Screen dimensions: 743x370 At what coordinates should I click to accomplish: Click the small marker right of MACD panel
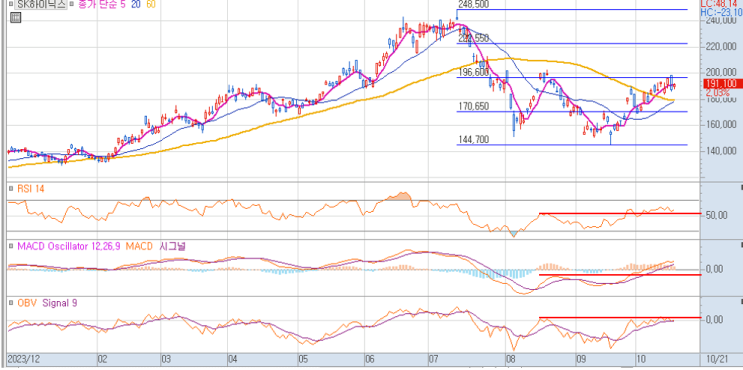(x=741, y=244)
